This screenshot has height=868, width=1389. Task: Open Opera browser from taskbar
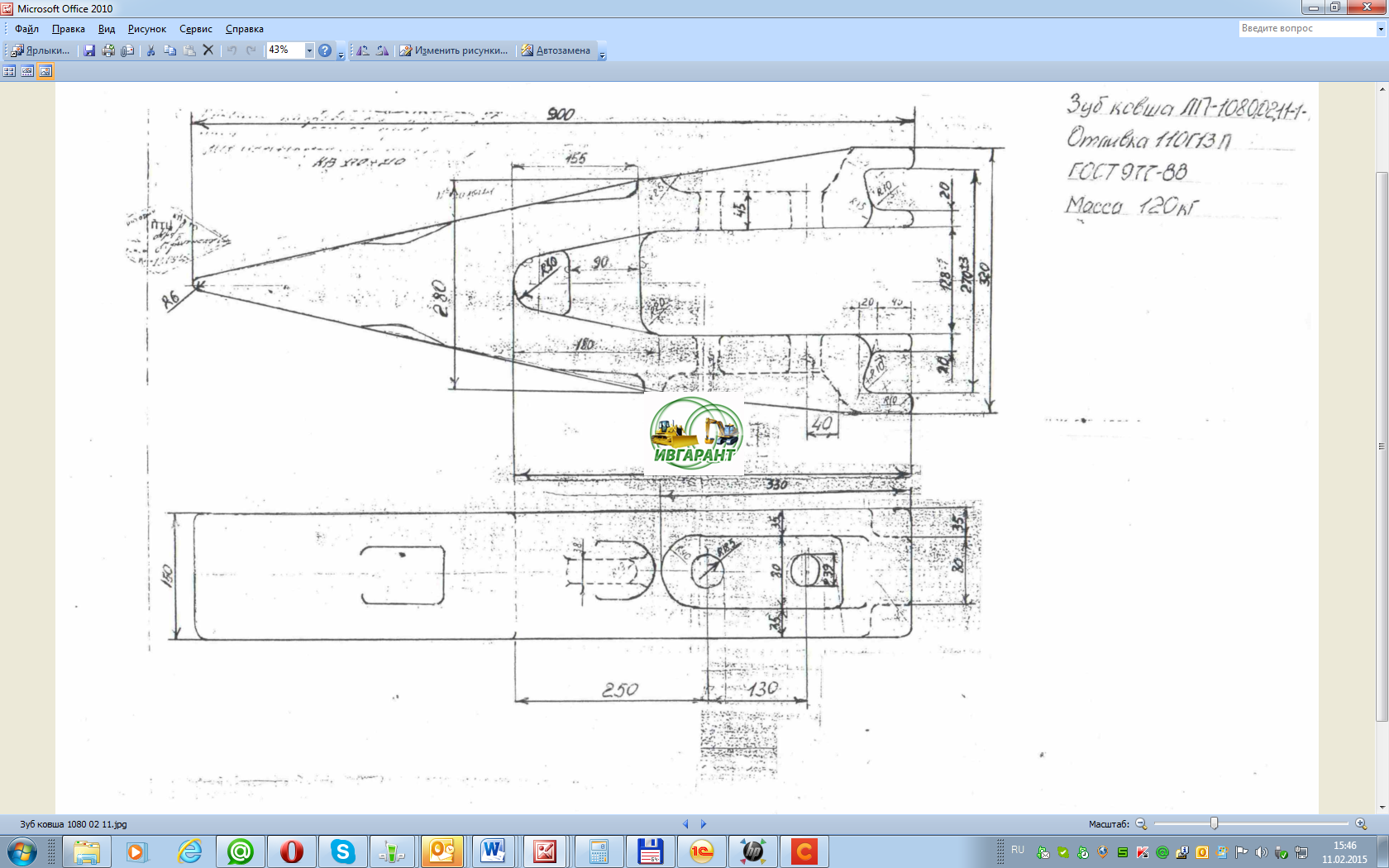(x=292, y=851)
